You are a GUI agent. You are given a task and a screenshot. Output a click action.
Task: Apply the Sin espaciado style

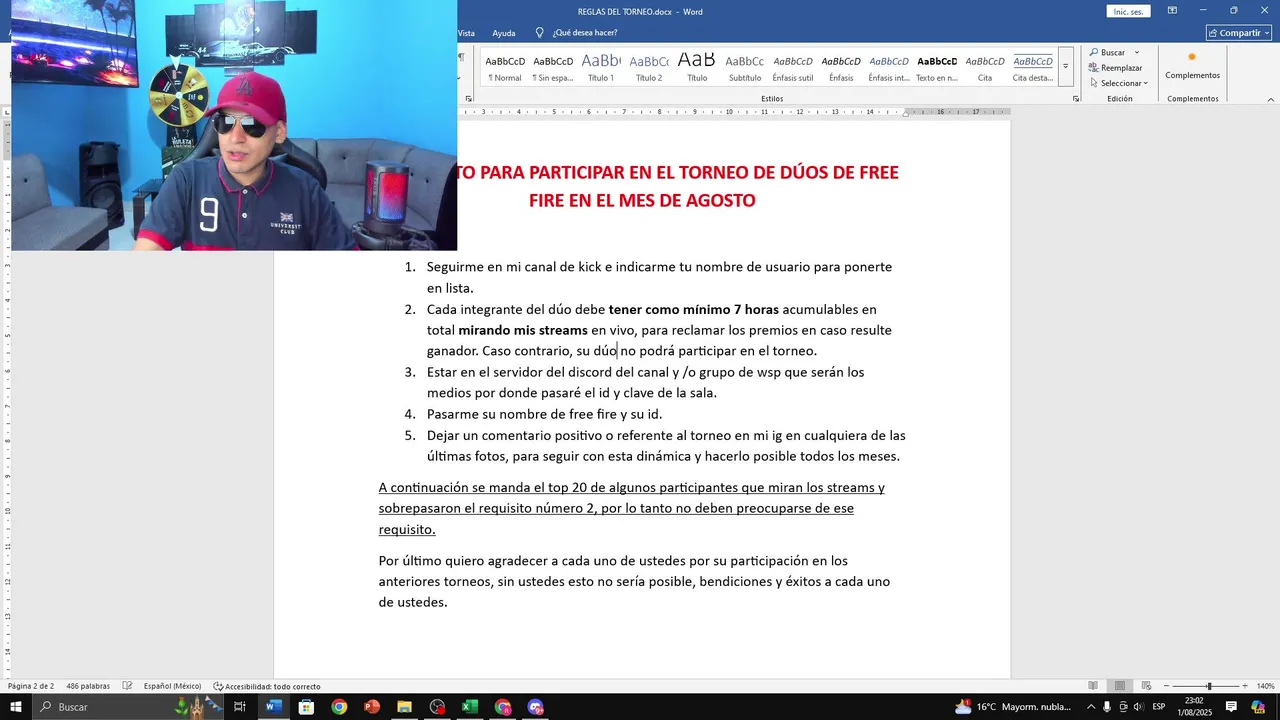[x=553, y=67]
